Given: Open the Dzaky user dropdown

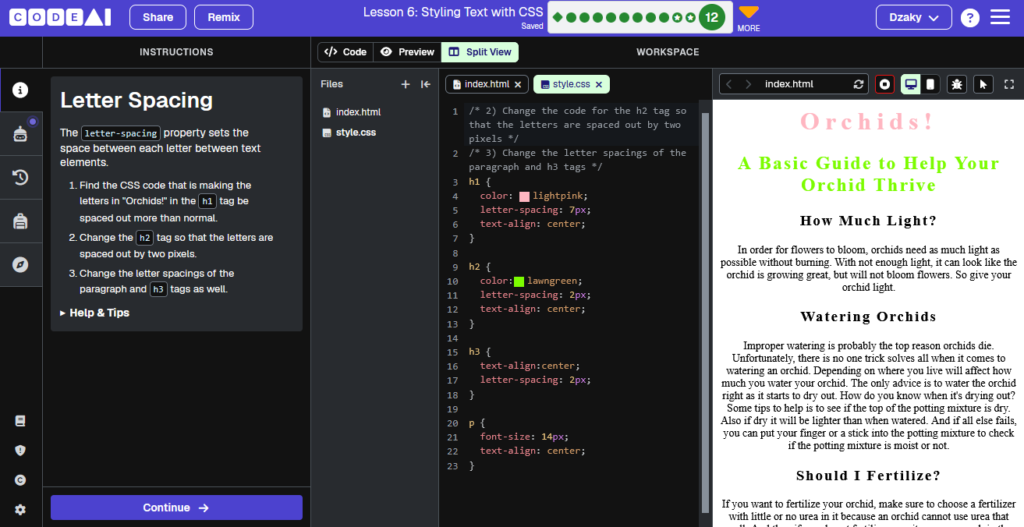Looking at the screenshot, I should point(914,18).
